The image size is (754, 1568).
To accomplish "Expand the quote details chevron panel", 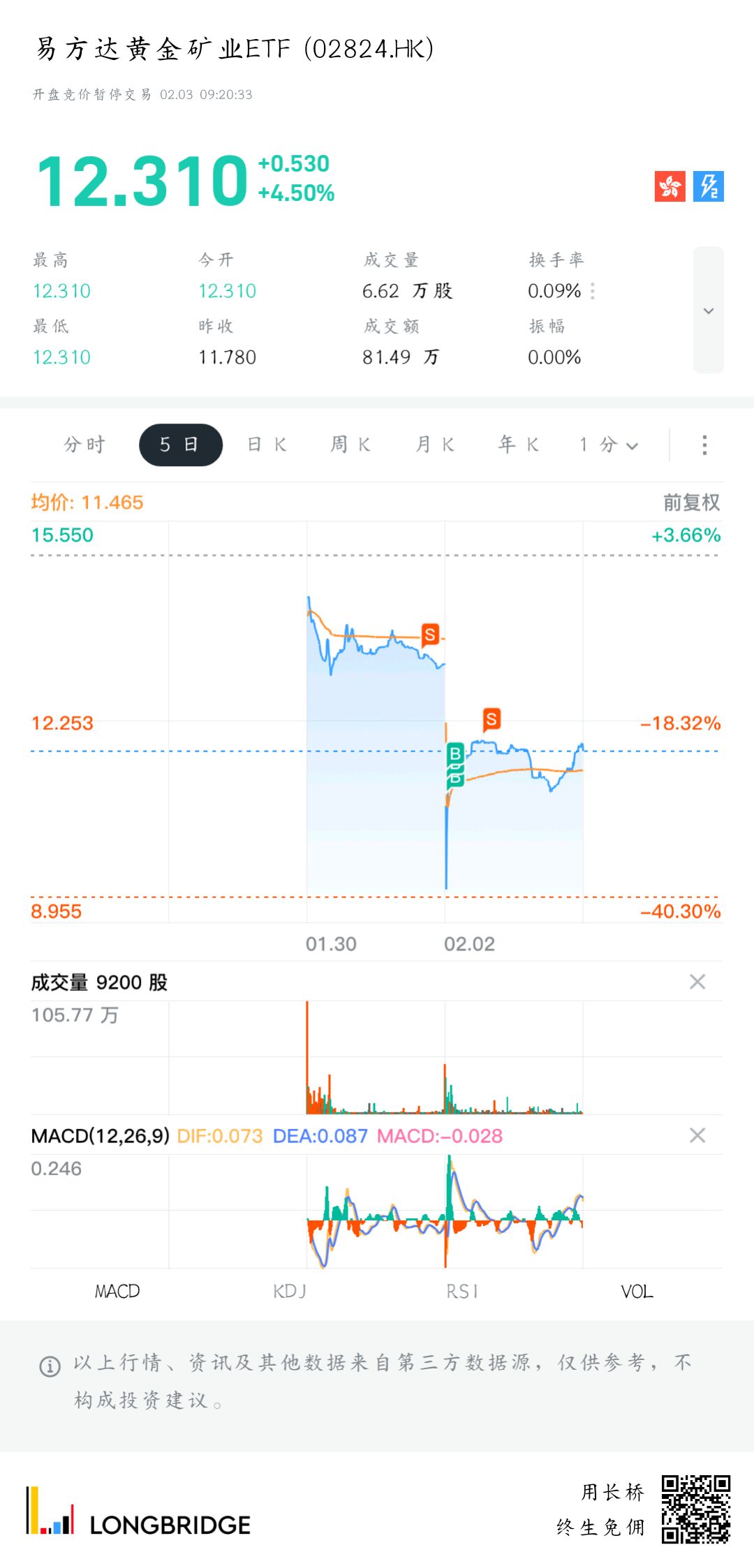I will coord(708,310).
